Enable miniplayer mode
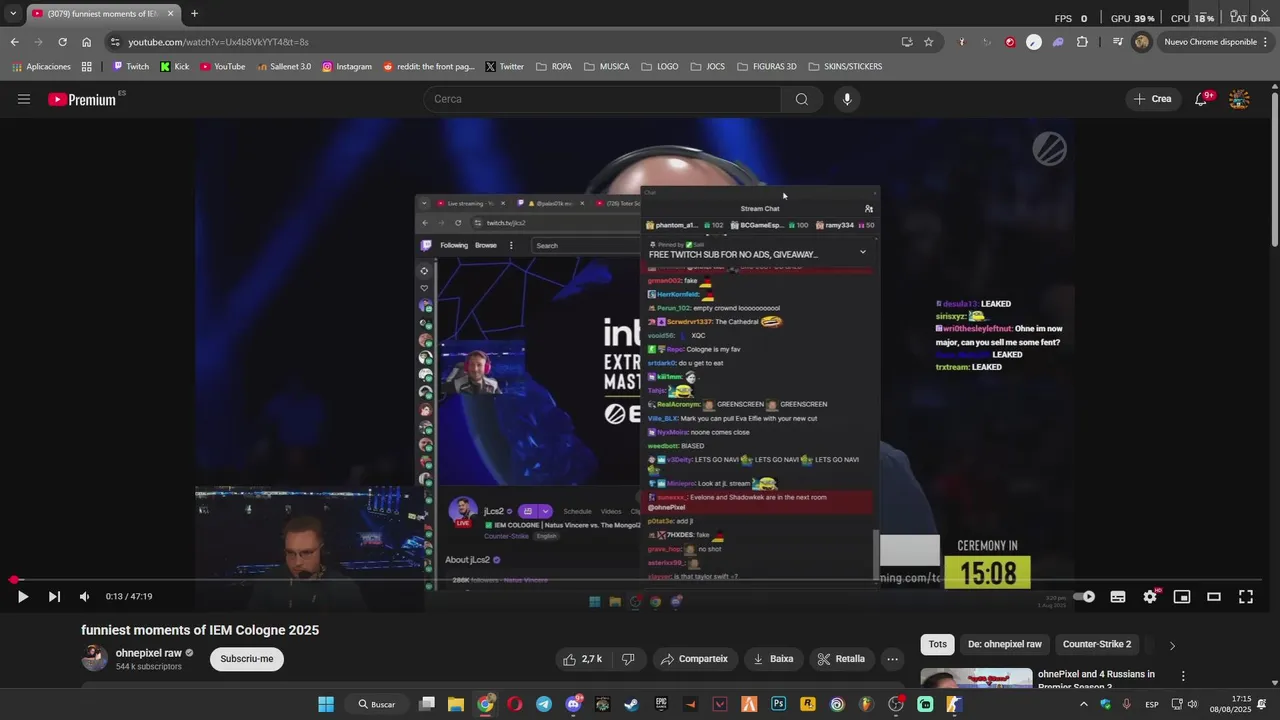Viewport: 1280px width, 720px height. 1182,597
